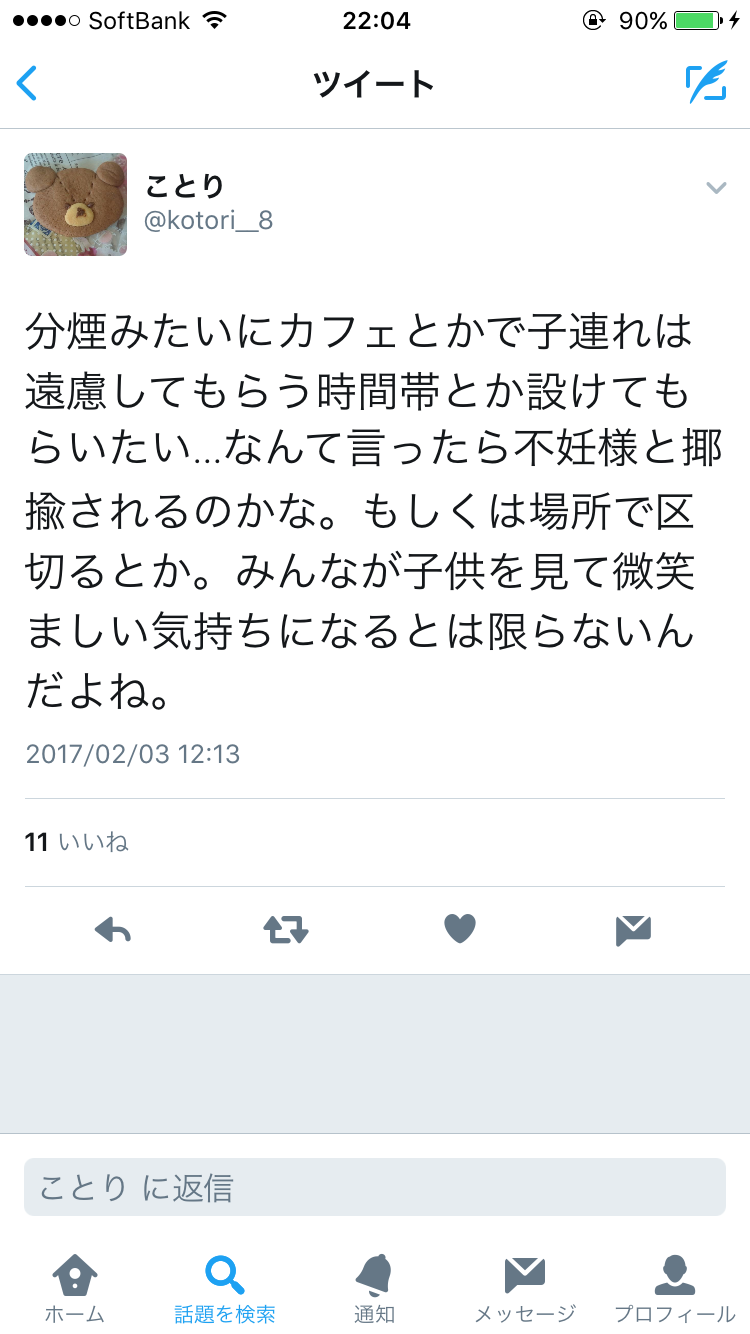This screenshot has height=1334, width=750.
Task: Open the ホーム tab
Action: point(74,1288)
